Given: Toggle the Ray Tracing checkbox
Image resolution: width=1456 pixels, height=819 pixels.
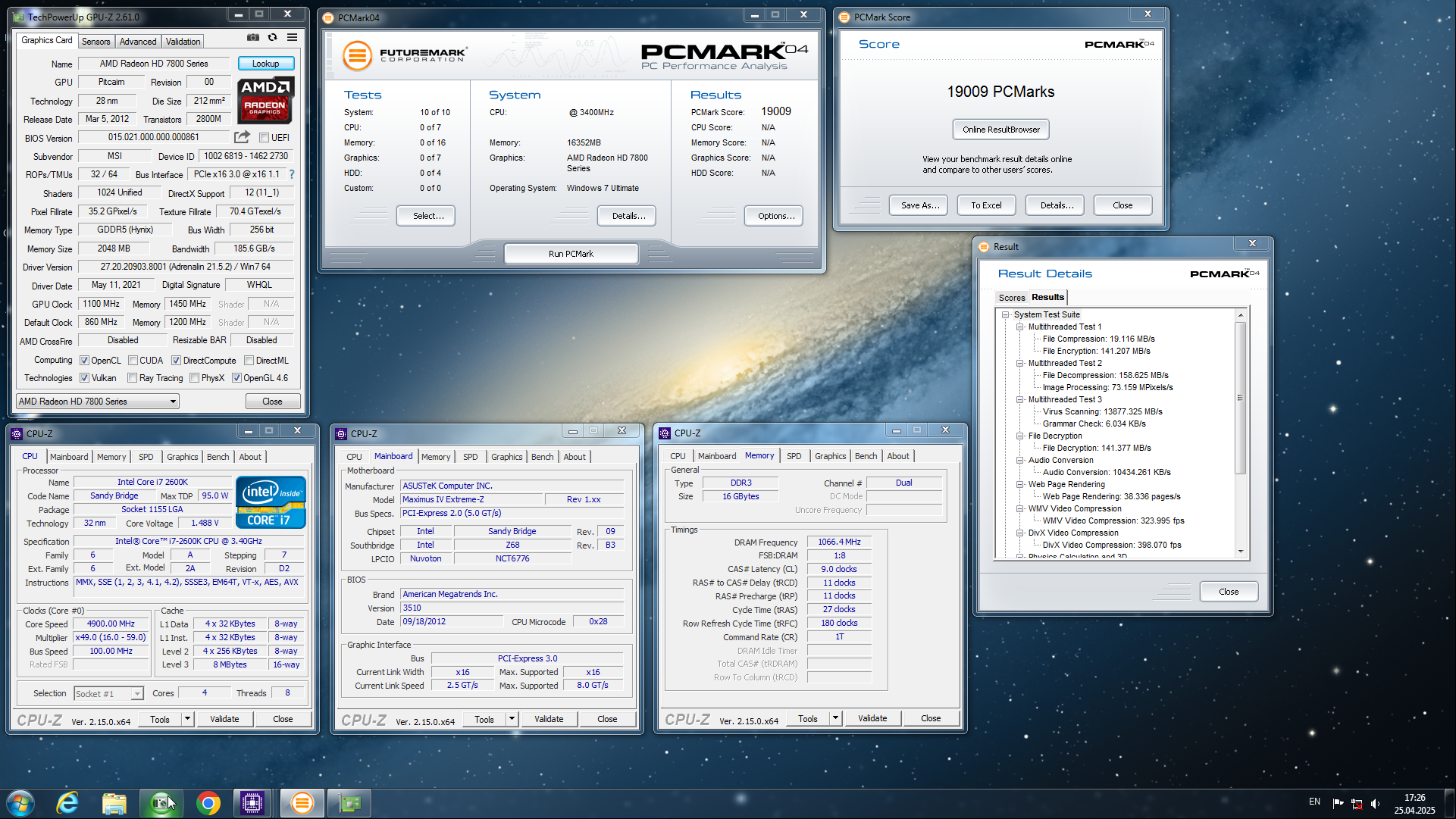Looking at the screenshot, I should [x=133, y=378].
